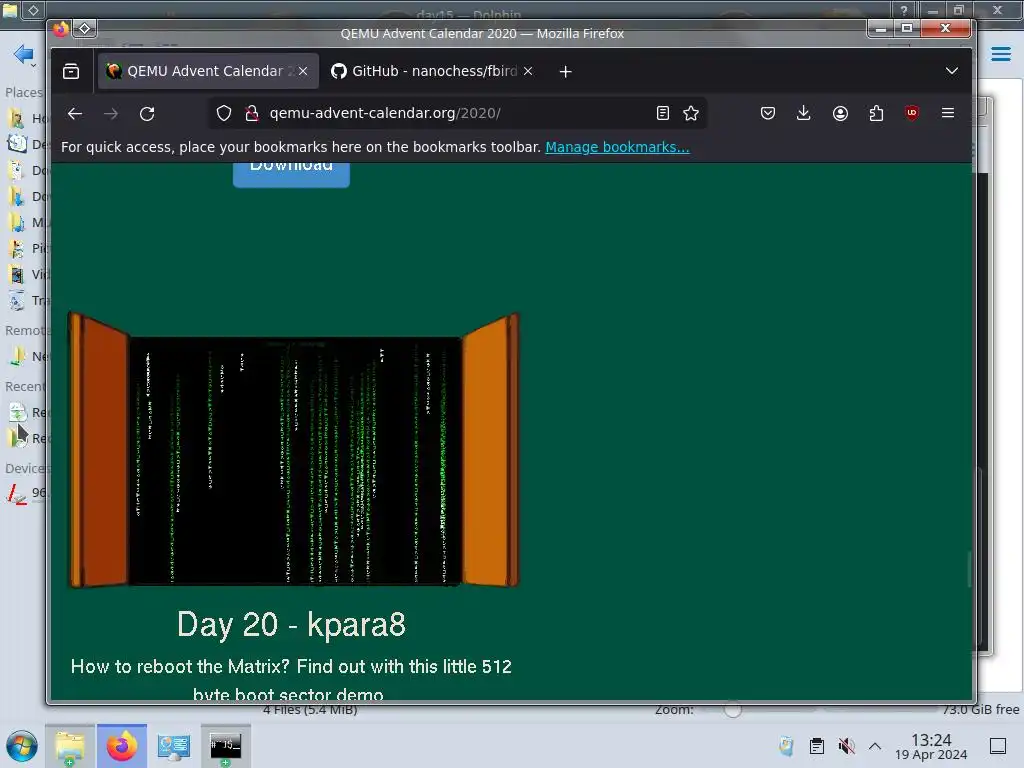Activate Firefox on the taskbar

(x=122, y=746)
